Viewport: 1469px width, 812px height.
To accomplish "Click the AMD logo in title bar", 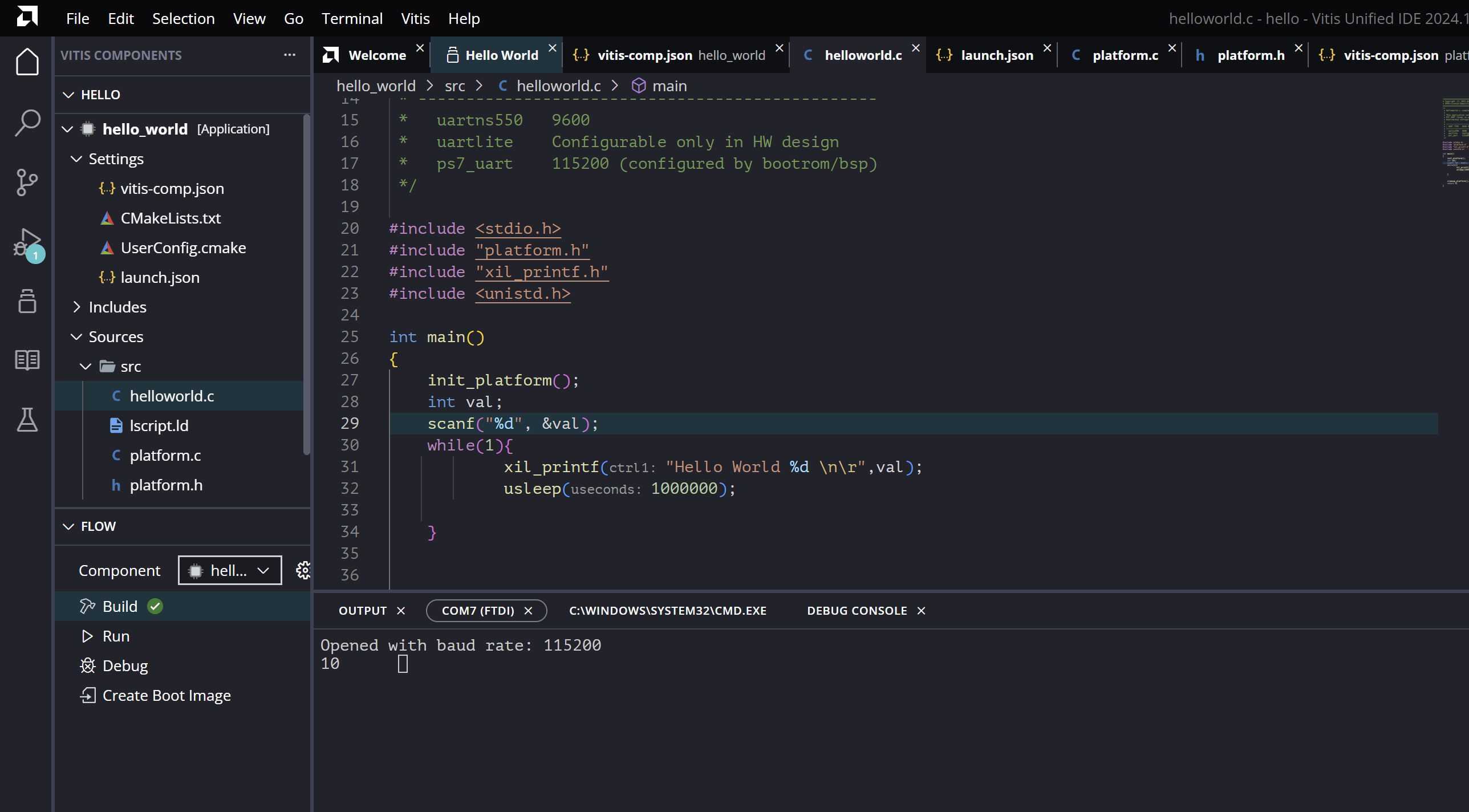I will point(27,15).
